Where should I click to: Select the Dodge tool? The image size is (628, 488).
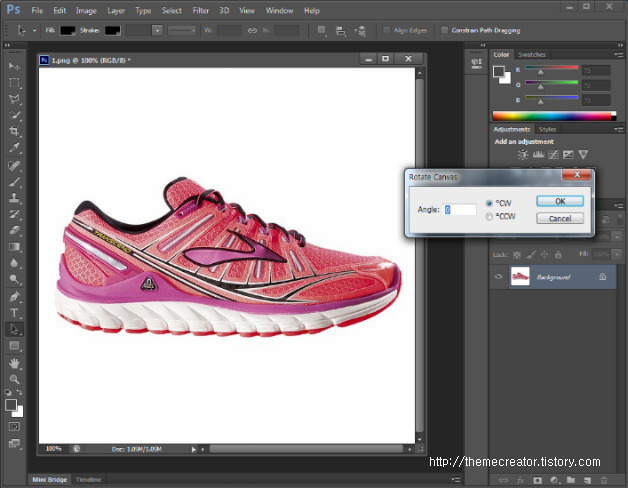[x=14, y=279]
